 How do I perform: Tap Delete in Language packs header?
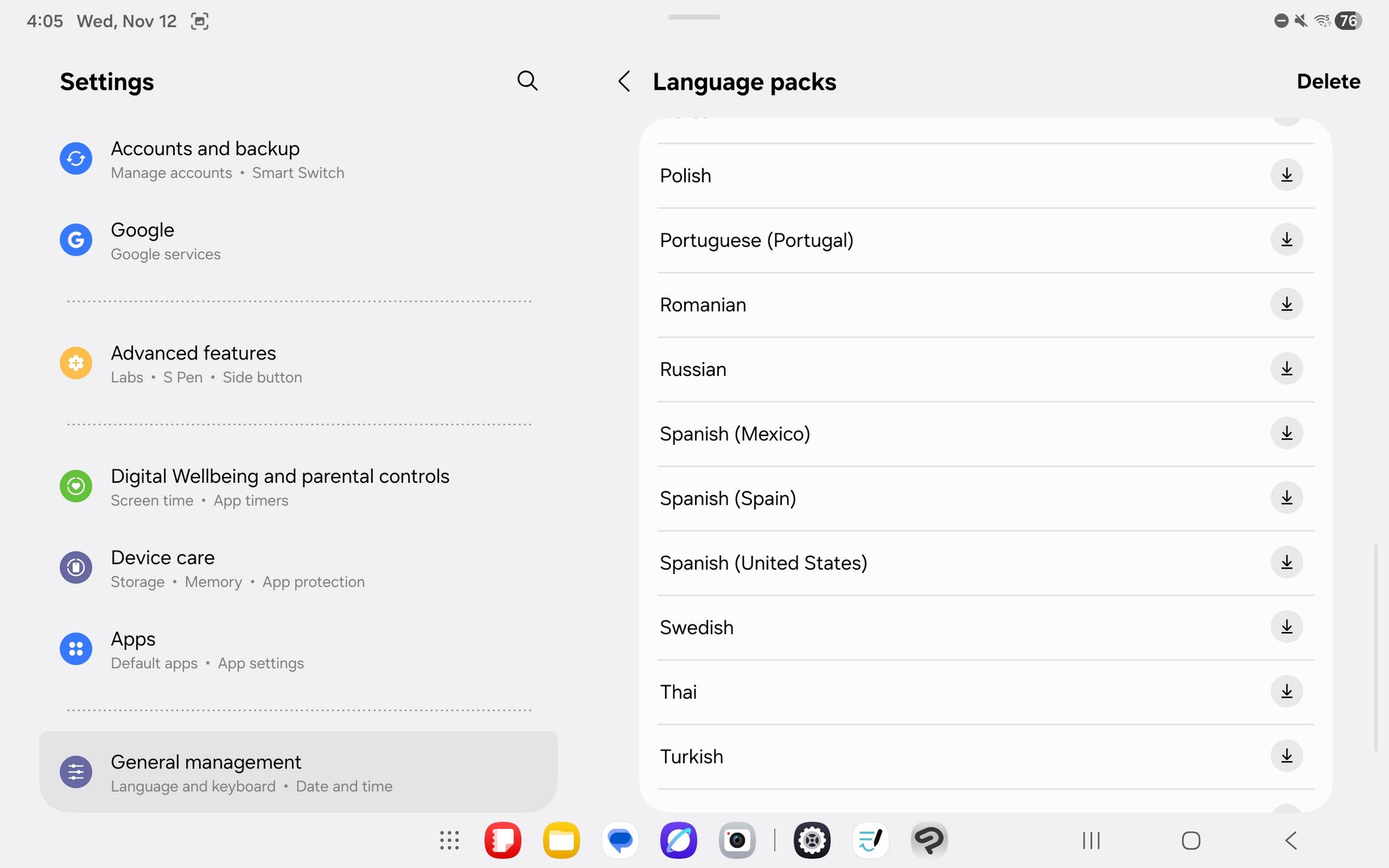pyautogui.click(x=1328, y=81)
